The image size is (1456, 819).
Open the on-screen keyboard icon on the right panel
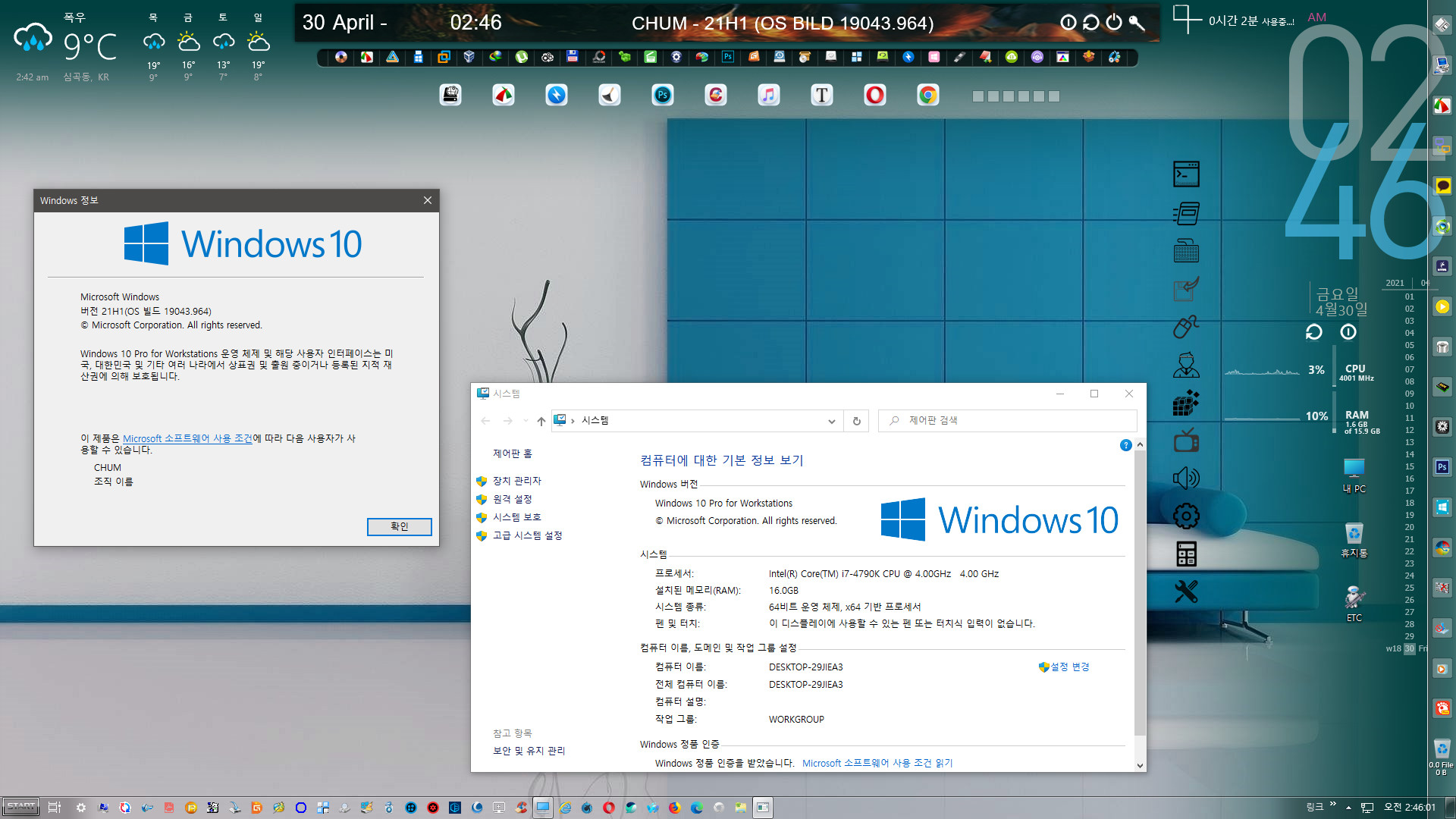click(x=1186, y=251)
